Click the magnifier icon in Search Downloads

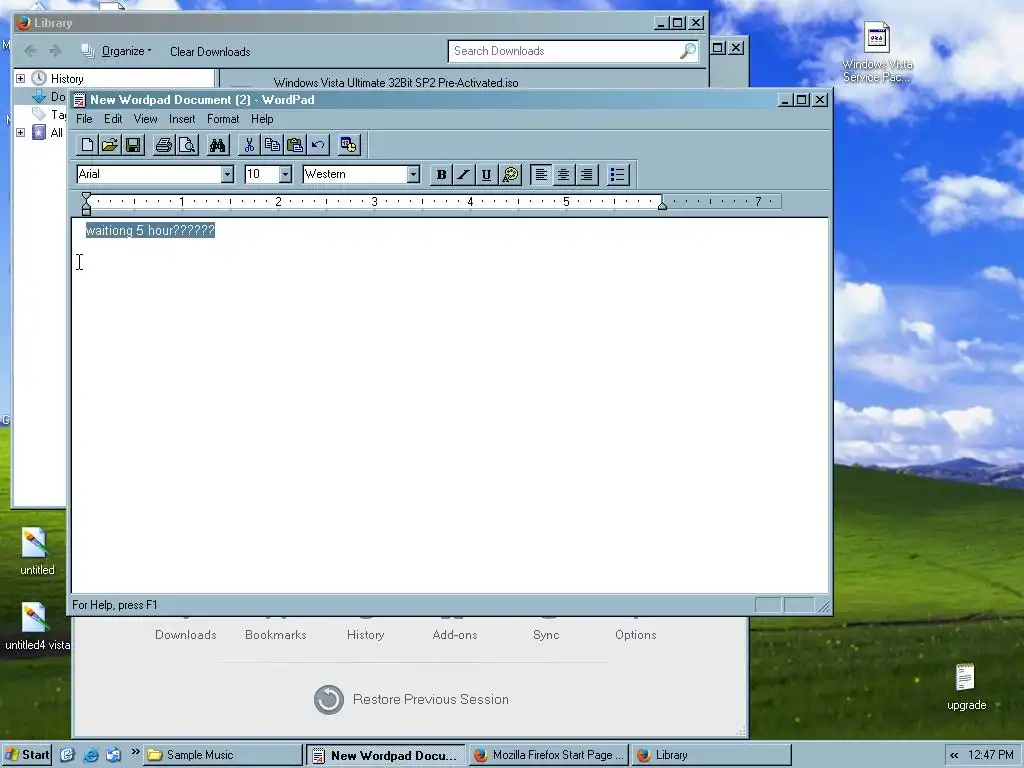point(688,51)
